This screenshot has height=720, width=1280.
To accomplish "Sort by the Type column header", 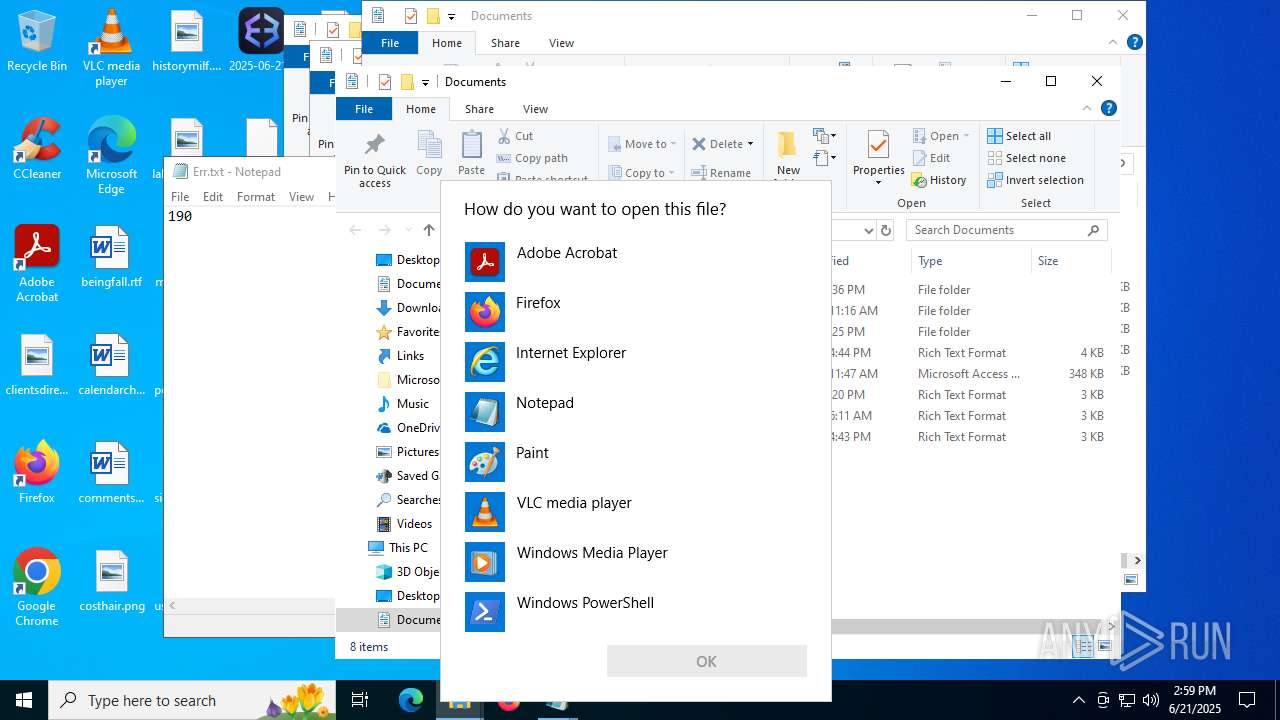I will (x=970, y=261).
